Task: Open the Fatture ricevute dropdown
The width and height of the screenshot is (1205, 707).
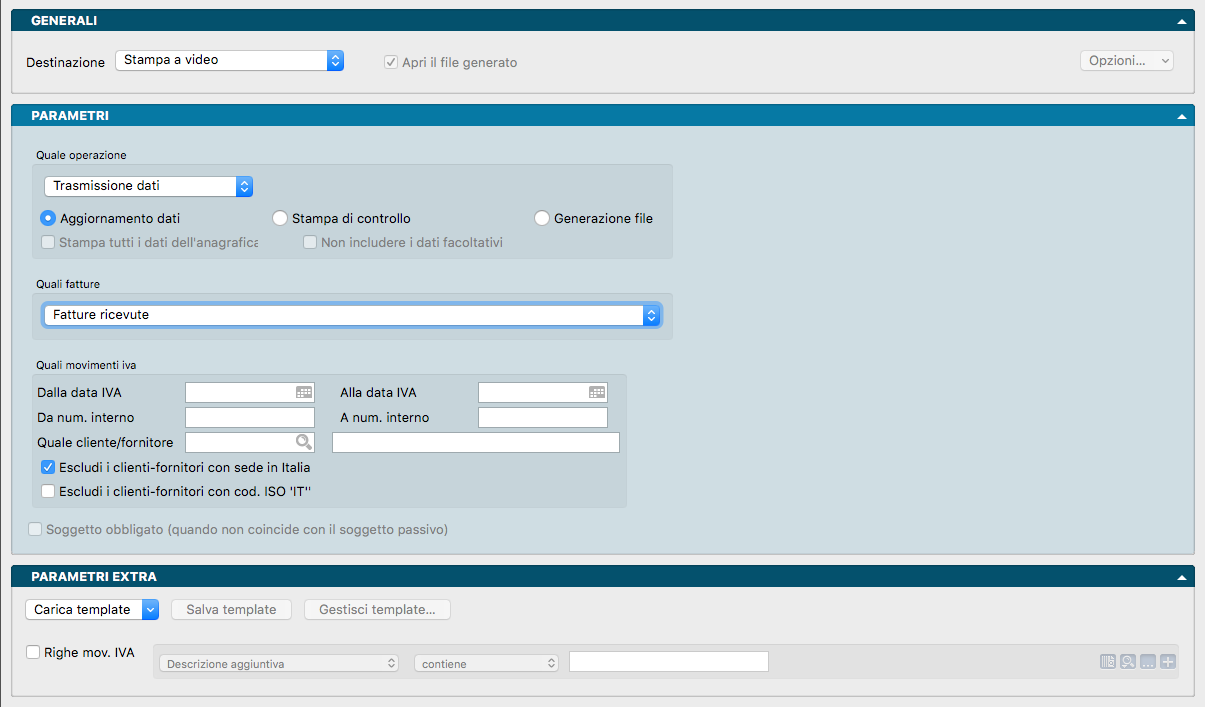Action: (352, 316)
